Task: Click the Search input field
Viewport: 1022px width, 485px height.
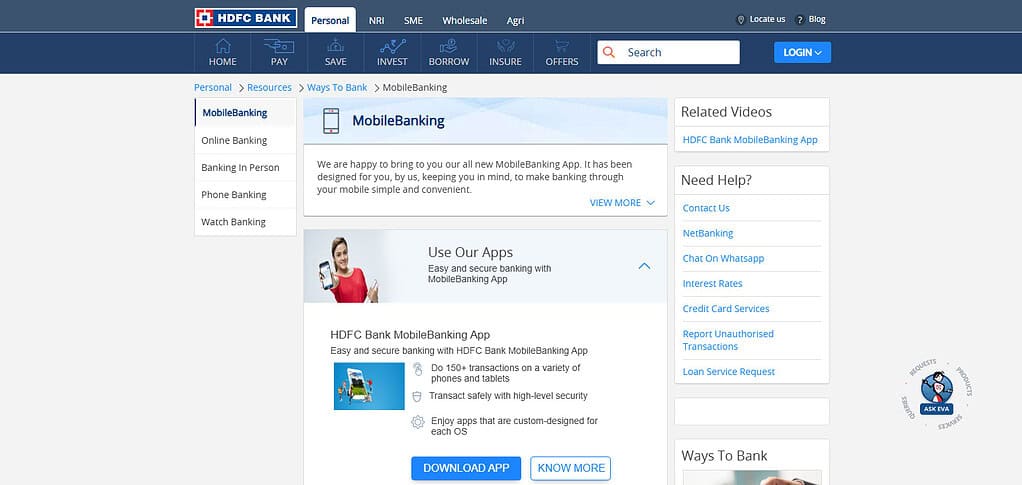Action: pyautogui.click(x=669, y=52)
